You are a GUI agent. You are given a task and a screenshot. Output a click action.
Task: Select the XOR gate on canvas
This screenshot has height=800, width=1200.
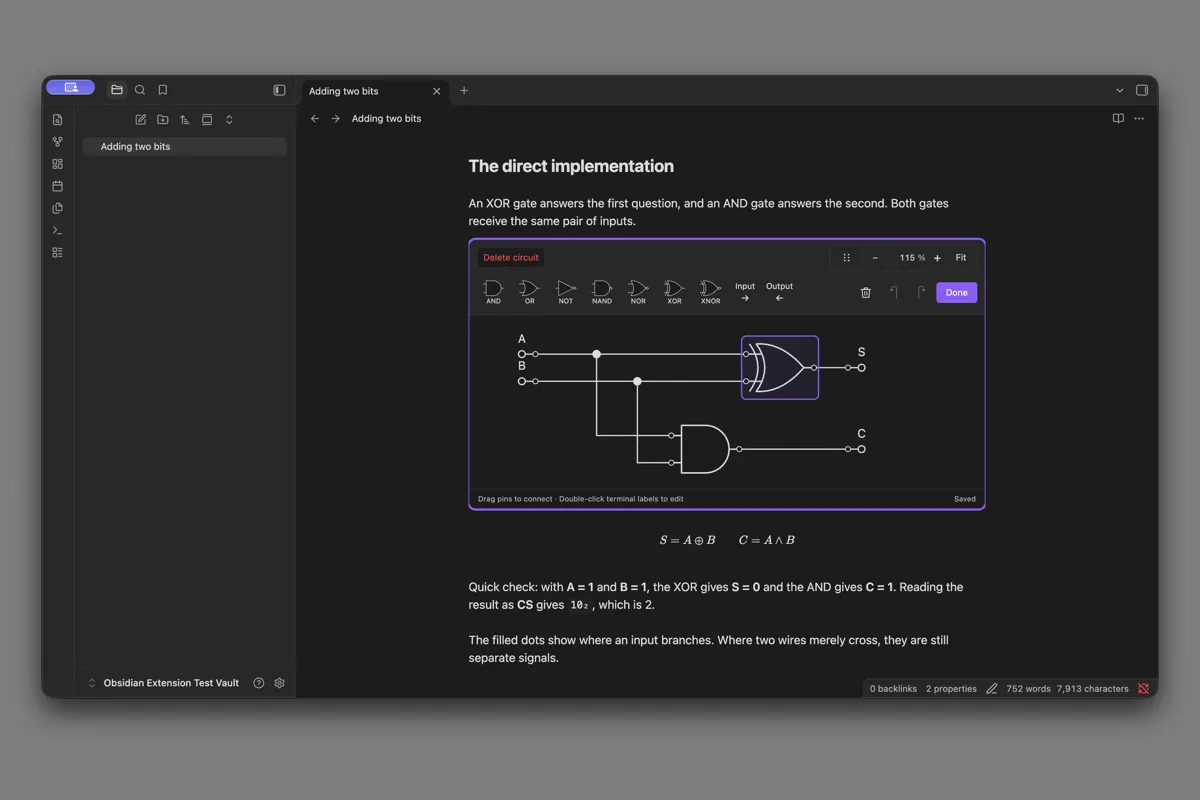[x=780, y=368]
